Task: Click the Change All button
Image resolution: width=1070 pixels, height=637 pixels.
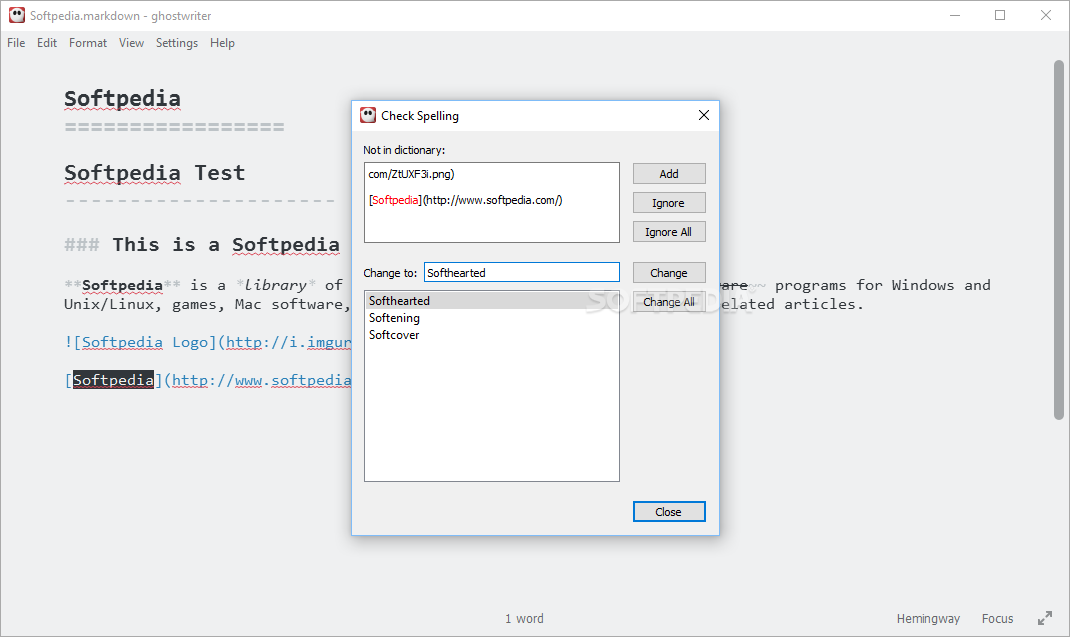Action: pos(669,302)
